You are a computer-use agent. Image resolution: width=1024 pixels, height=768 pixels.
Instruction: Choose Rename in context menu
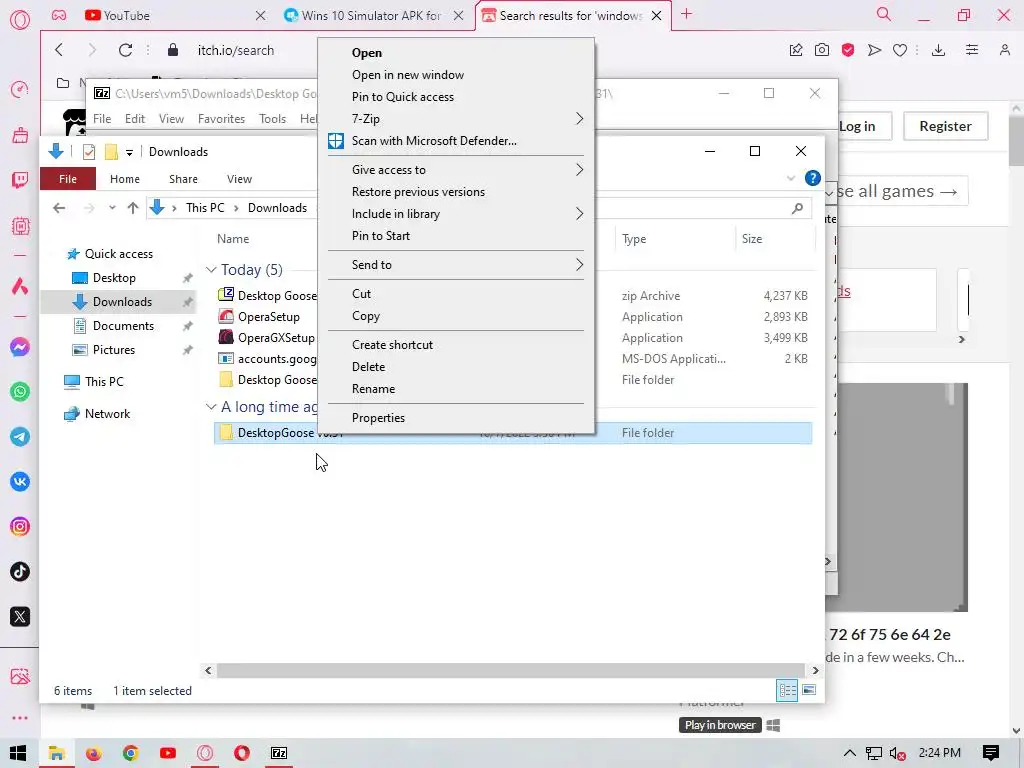pyautogui.click(x=374, y=389)
